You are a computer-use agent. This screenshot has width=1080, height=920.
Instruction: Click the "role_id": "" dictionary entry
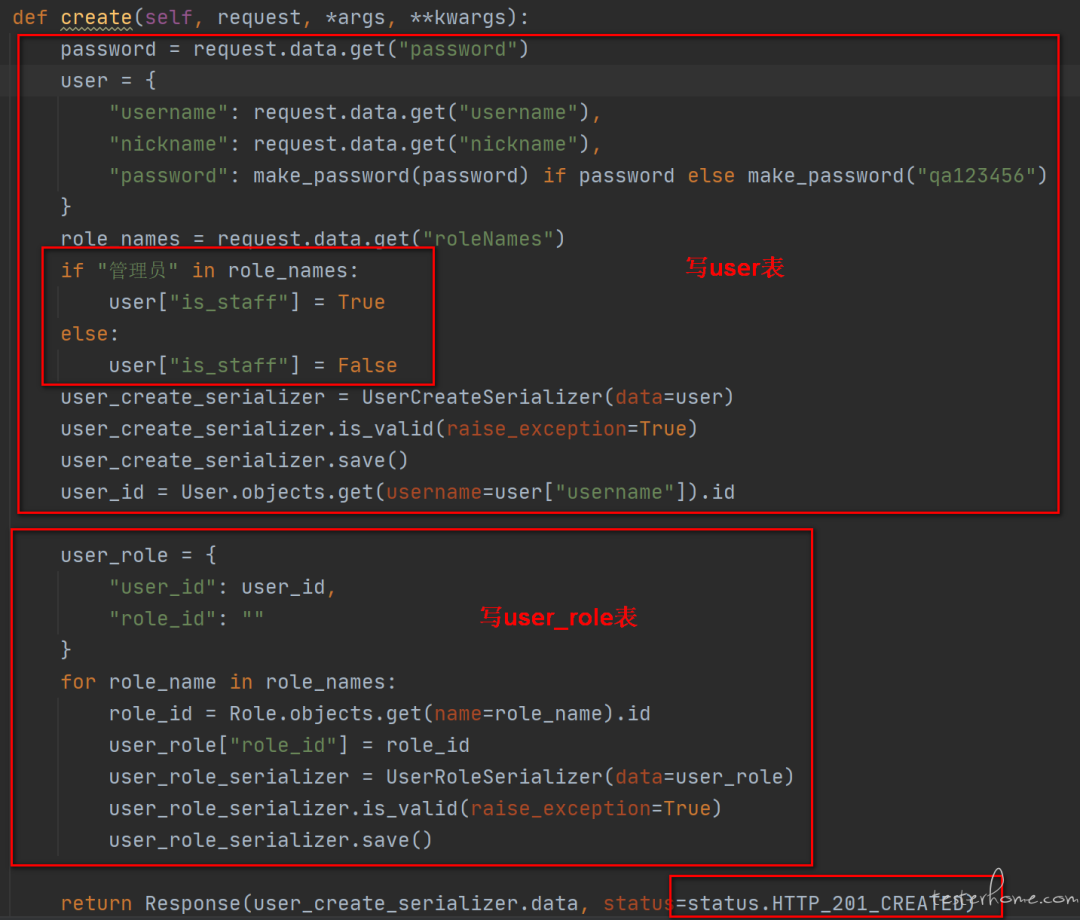click(186, 619)
